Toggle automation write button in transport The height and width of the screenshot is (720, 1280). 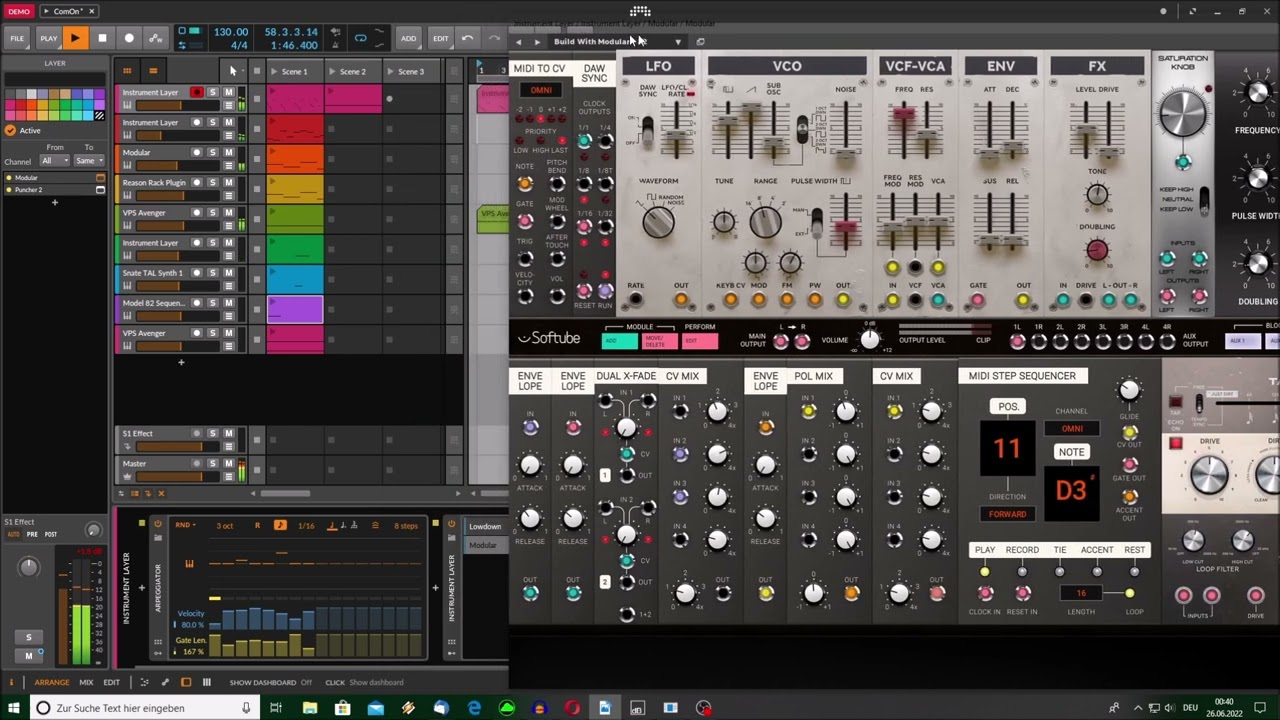pyautogui.click(x=156, y=38)
